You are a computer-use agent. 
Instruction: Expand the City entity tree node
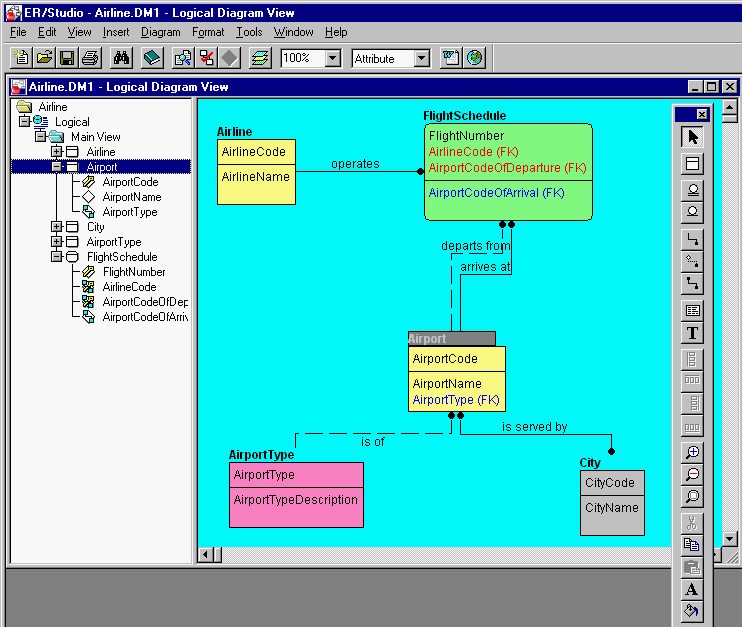pyautogui.click(x=57, y=227)
